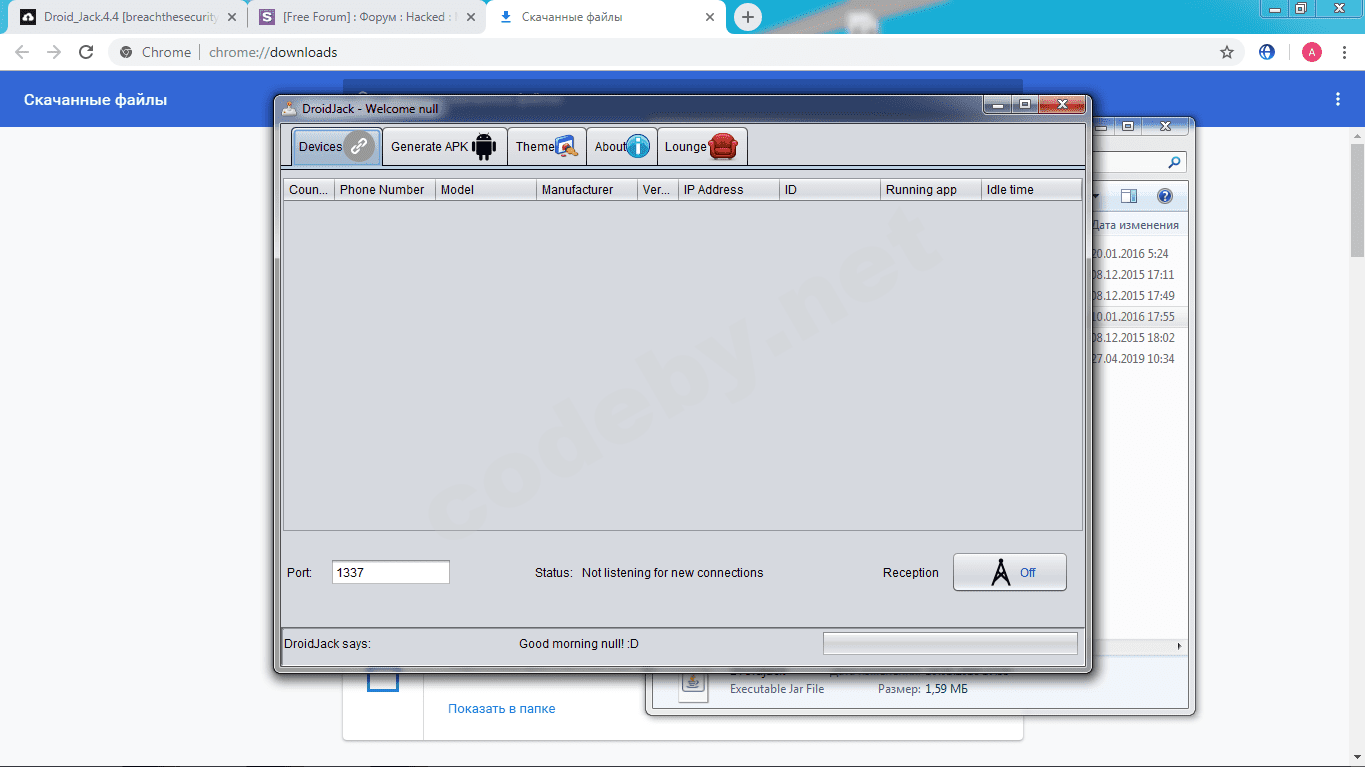This screenshot has width=1365, height=767.
Task: Close the Chrome window
Action: 1338,8
